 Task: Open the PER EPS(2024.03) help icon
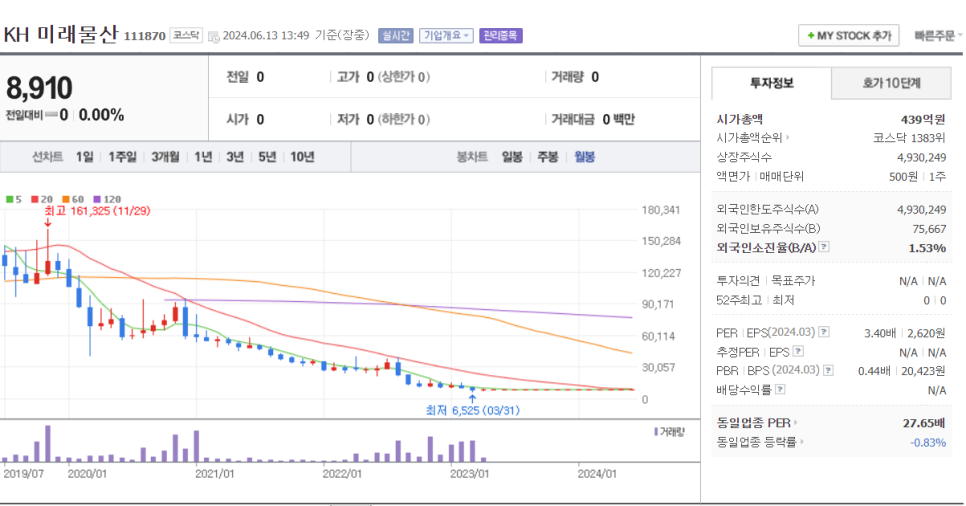pos(824,332)
